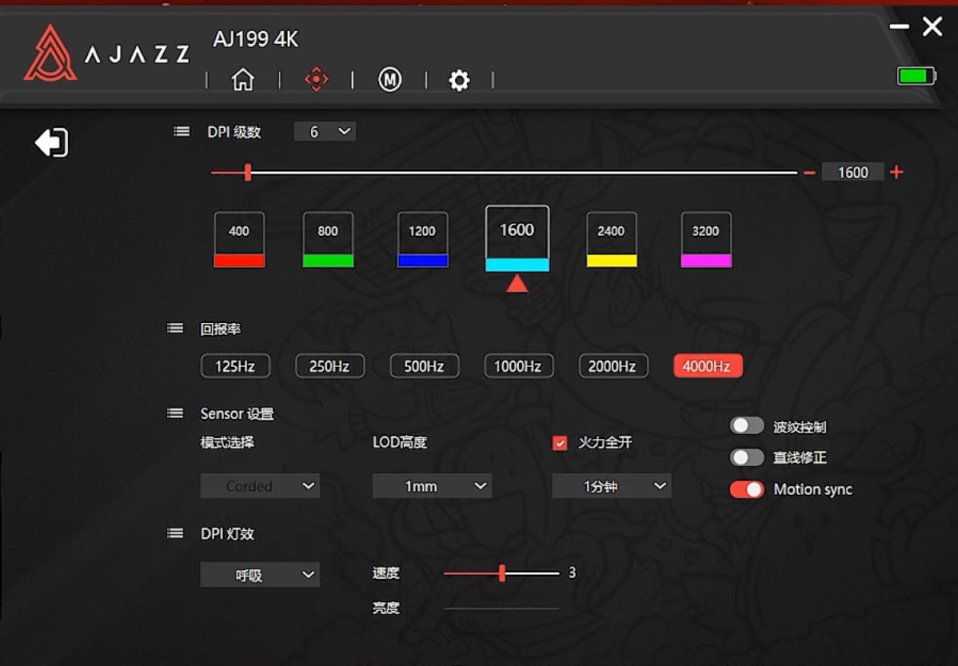Click the Sensor 设置 section label
The height and width of the screenshot is (666, 958).
237,414
